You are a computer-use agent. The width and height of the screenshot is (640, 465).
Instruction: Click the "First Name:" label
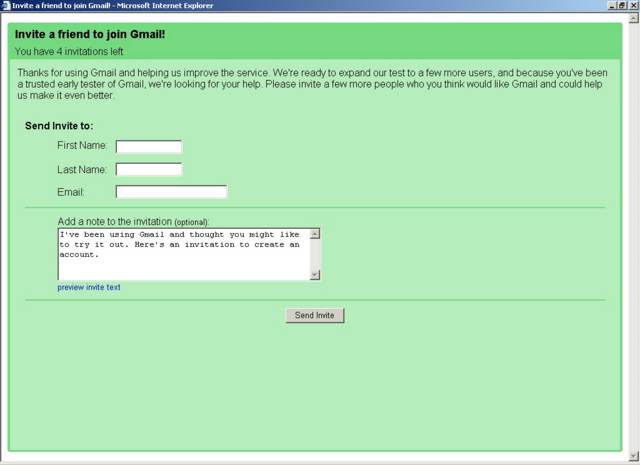(82, 145)
